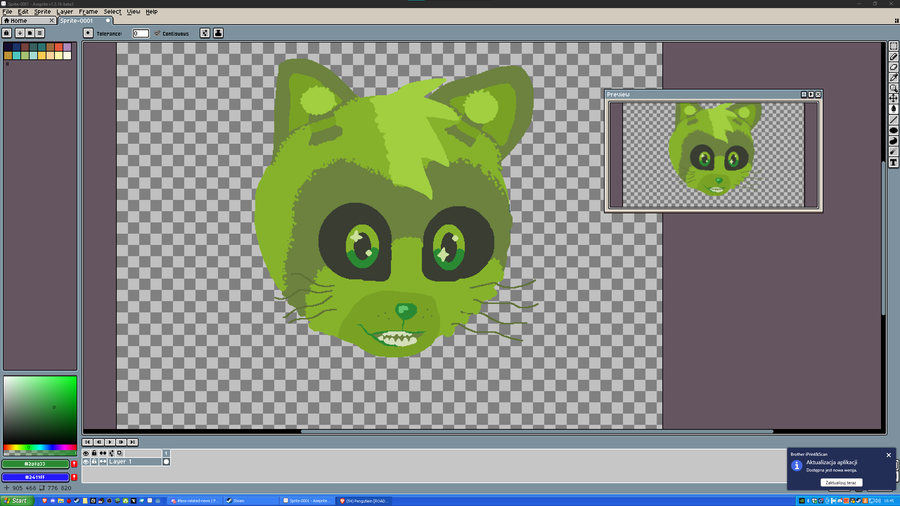The width and height of the screenshot is (900, 506).
Task: Select the filled Ellipse tool
Action: tap(893, 130)
